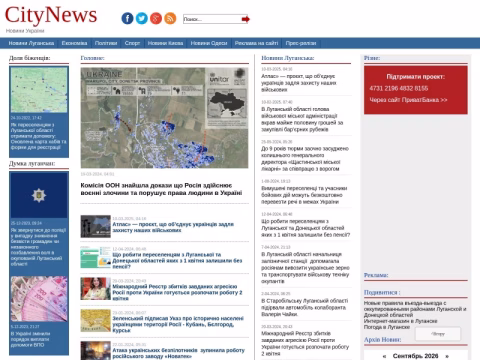
Task: Open Новини Одеси menu item
Action: pyautogui.click(x=209, y=43)
